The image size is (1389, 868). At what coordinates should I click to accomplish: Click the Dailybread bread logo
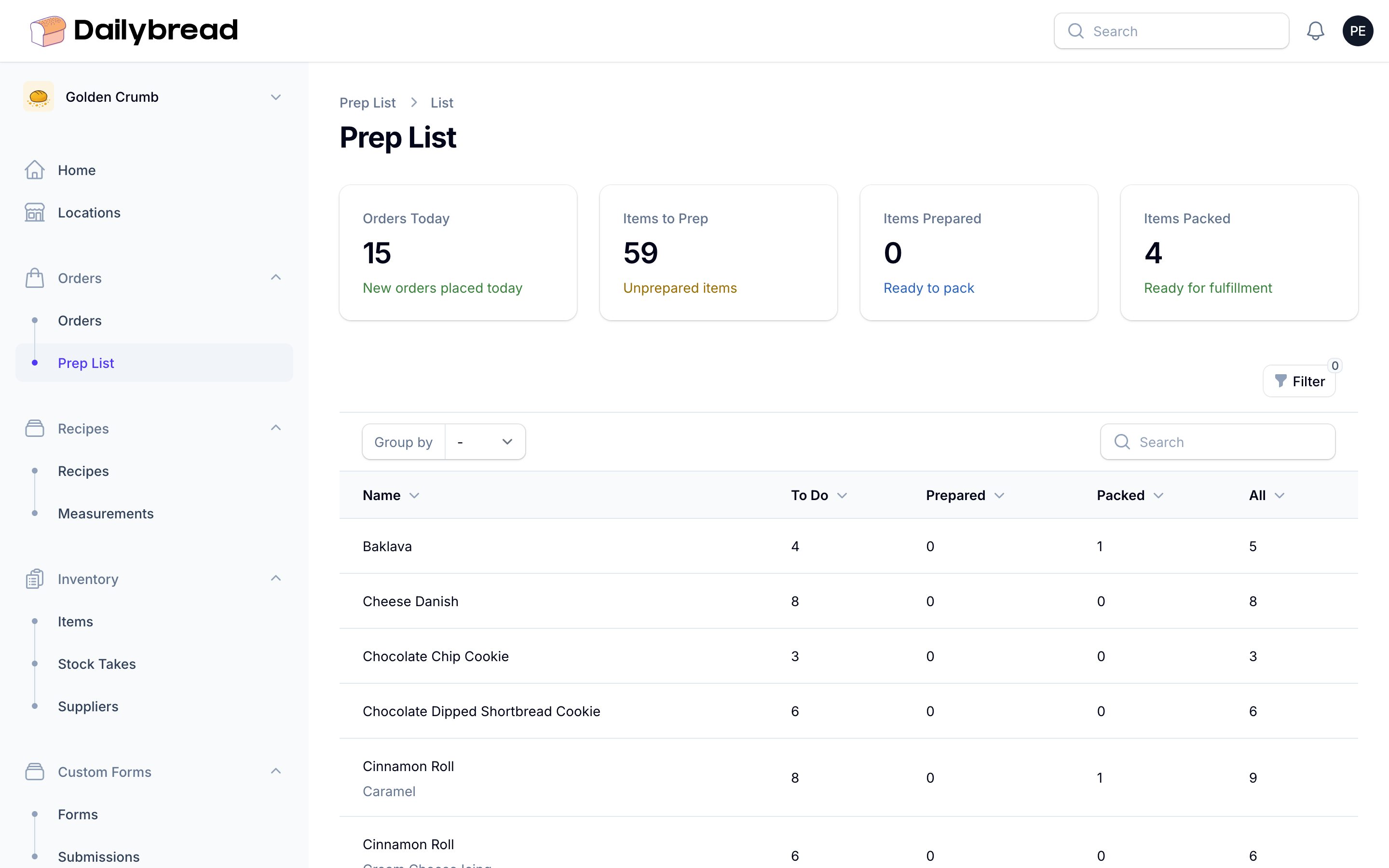point(48,30)
